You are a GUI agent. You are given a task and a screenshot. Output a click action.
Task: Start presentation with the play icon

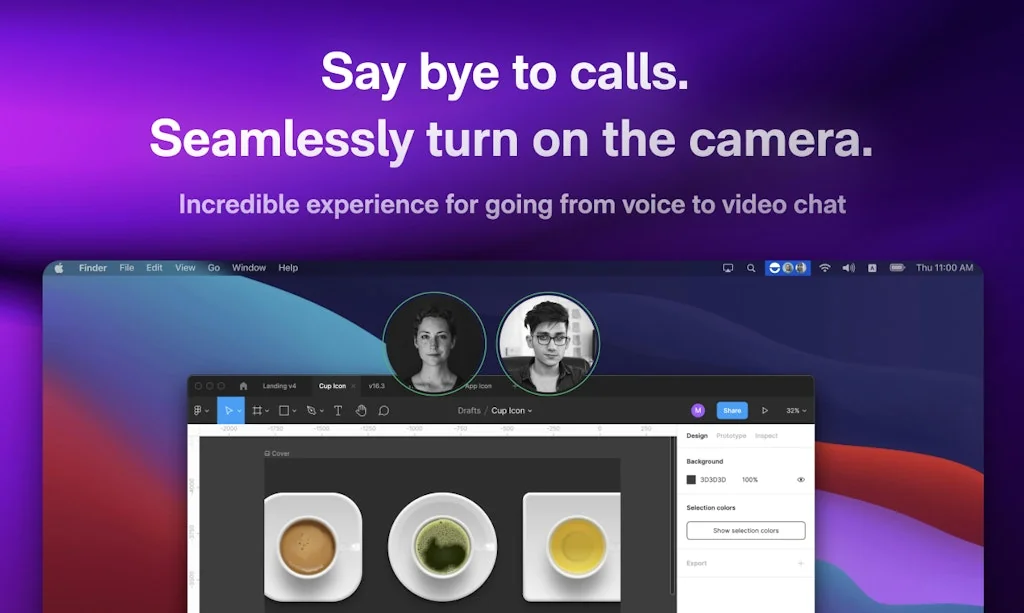[765, 410]
